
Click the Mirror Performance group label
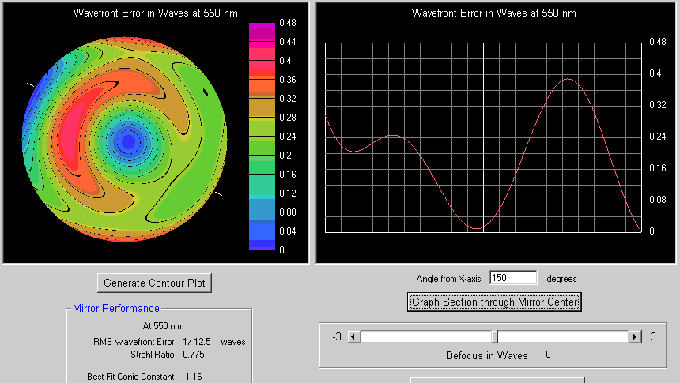pos(116,308)
